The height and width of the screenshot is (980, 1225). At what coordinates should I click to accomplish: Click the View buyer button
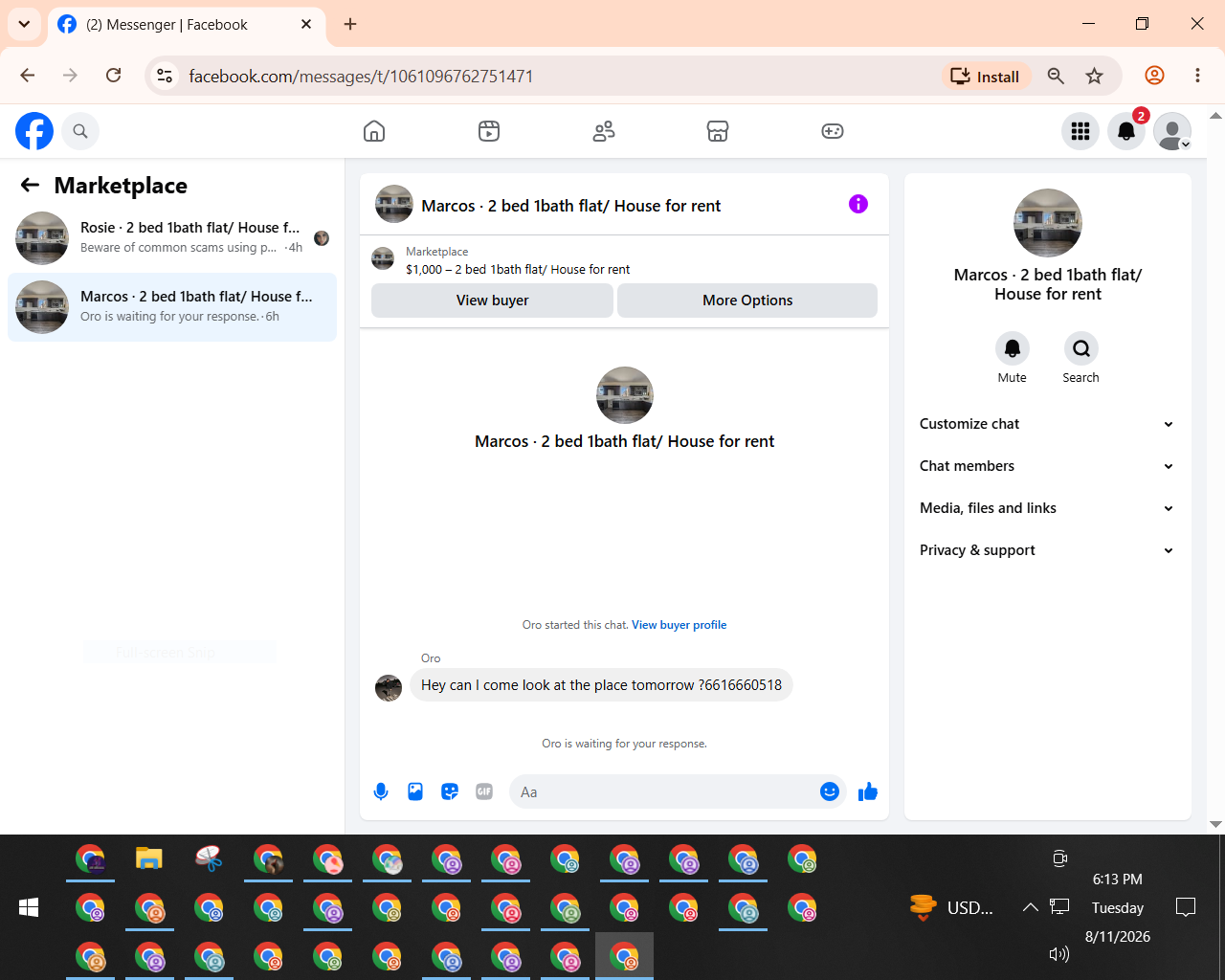coord(492,301)
